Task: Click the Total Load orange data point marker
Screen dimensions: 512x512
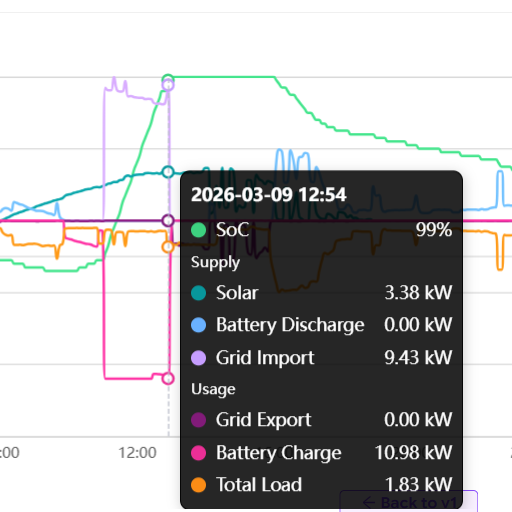Action: [x=168, y=247]
